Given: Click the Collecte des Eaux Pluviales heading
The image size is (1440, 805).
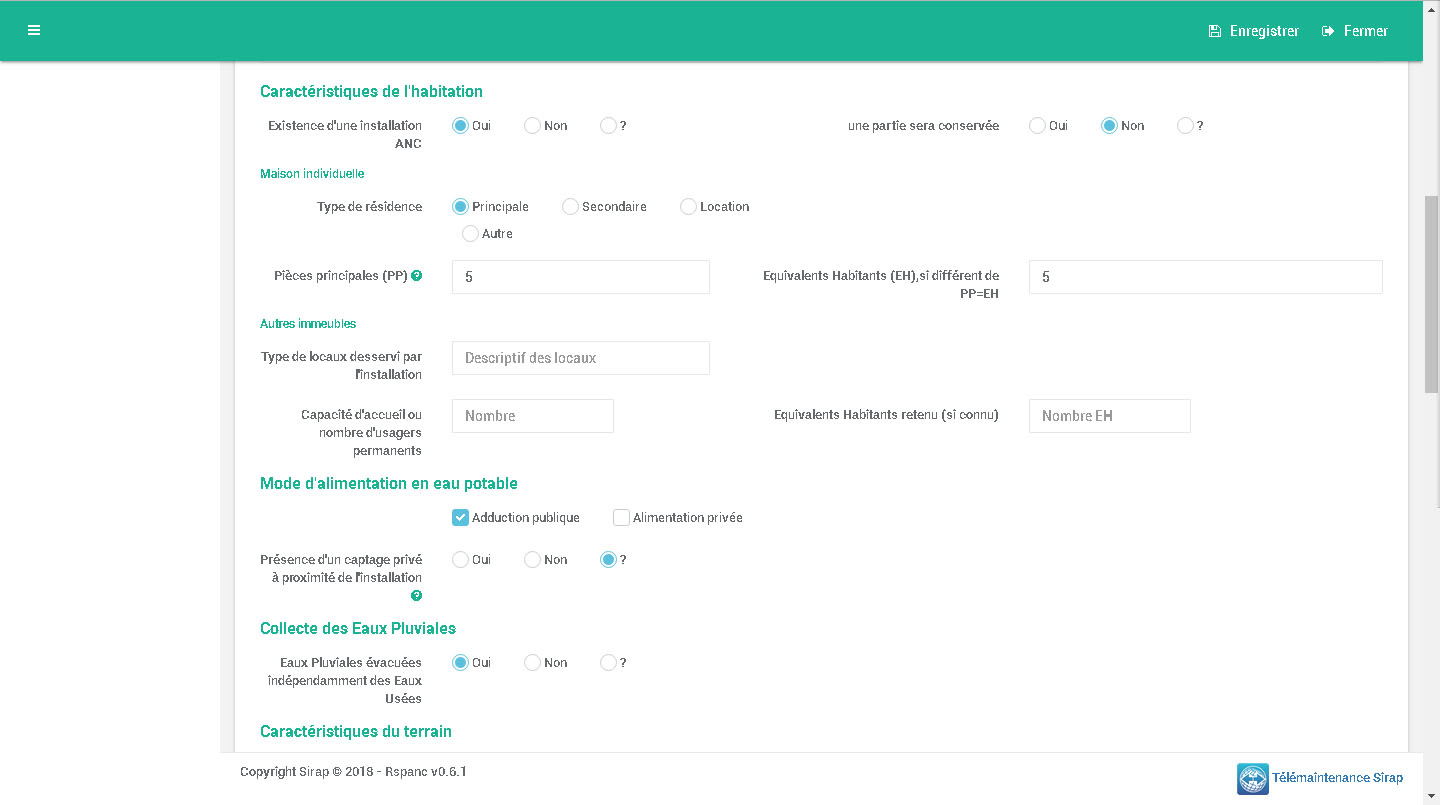Looking at the screenshot, I should click(x=358, y=628).
